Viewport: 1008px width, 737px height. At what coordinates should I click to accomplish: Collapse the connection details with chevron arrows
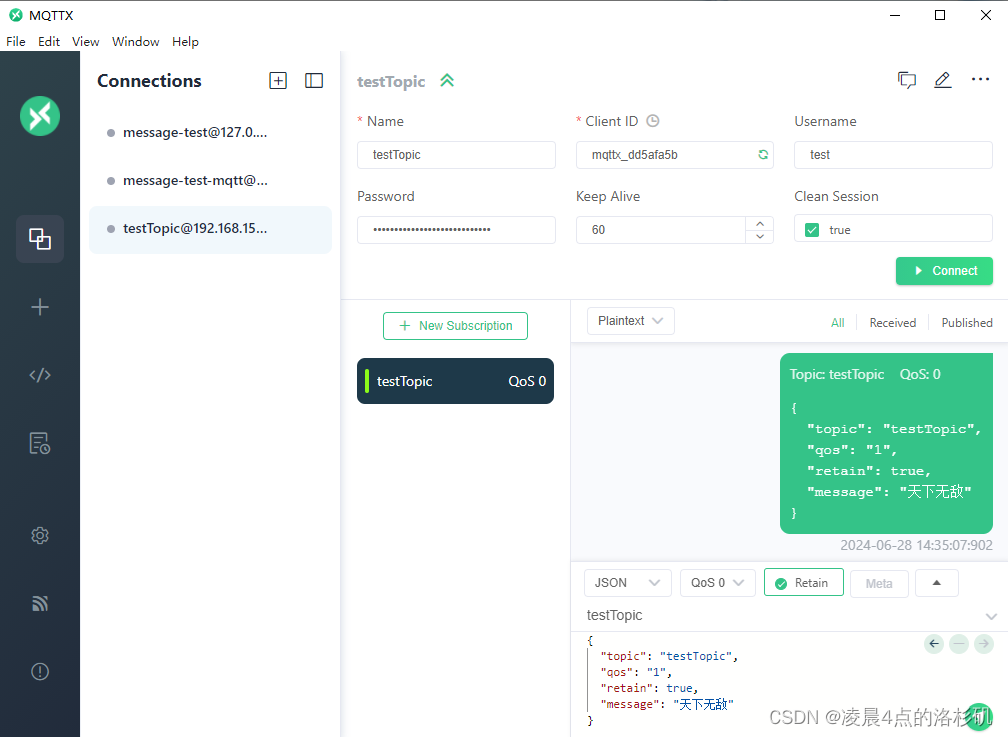tap(446, 81)
